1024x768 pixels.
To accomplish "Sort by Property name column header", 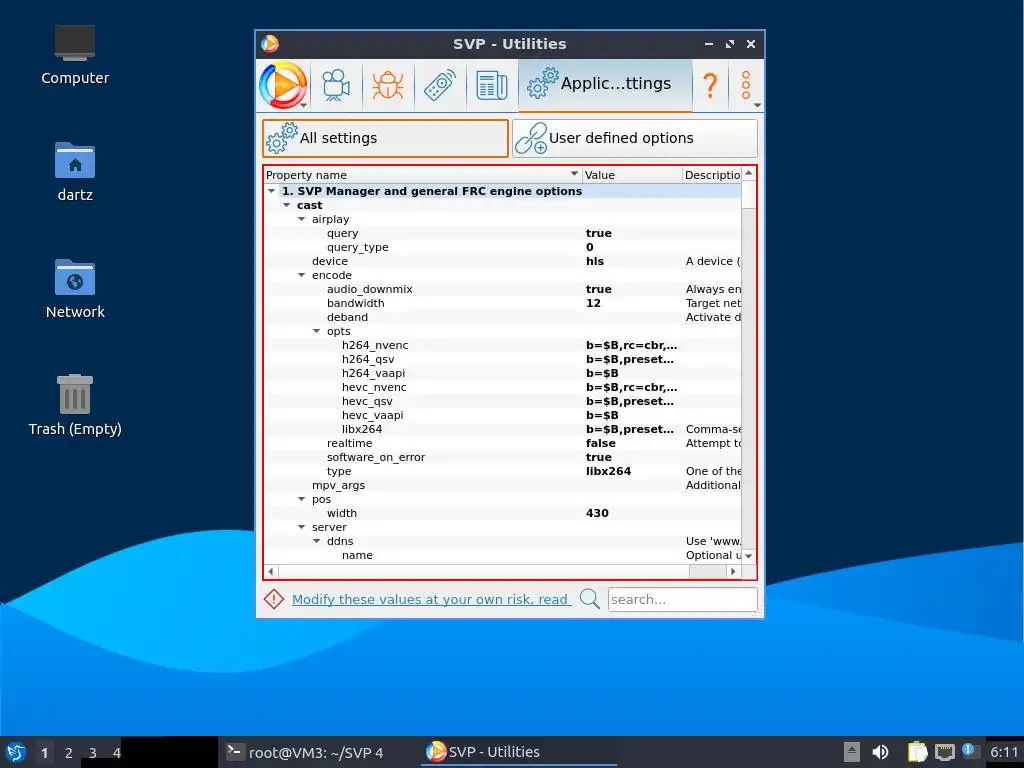I will [x=423, y=174].
